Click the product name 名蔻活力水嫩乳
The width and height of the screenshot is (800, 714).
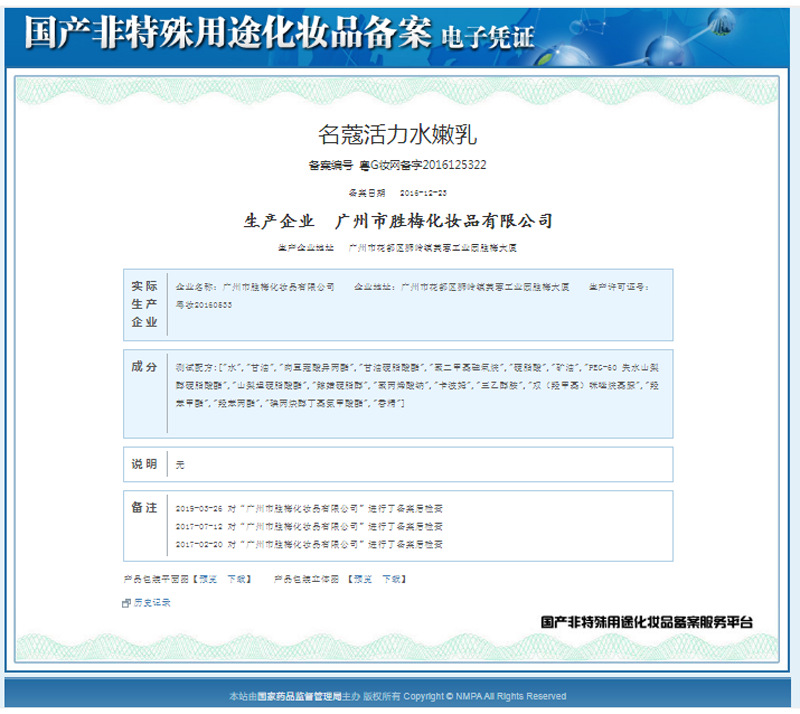(397, 135)
